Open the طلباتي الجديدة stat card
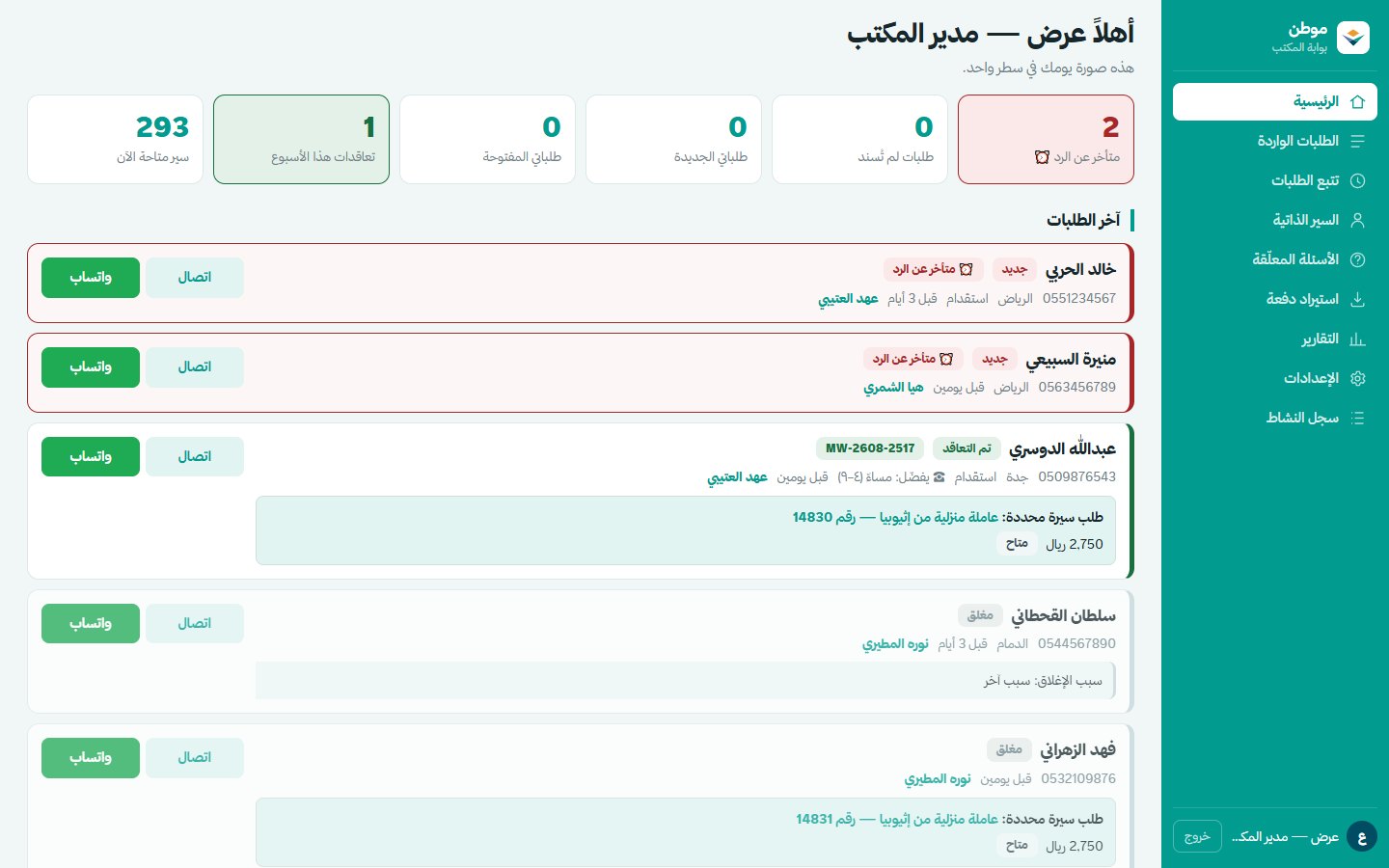The width and height of the screenshot is (1389, 868). 673,139
